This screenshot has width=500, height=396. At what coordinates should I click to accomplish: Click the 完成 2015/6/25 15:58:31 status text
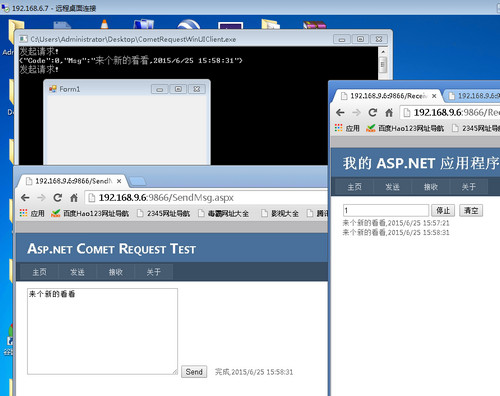coord(254,372)
